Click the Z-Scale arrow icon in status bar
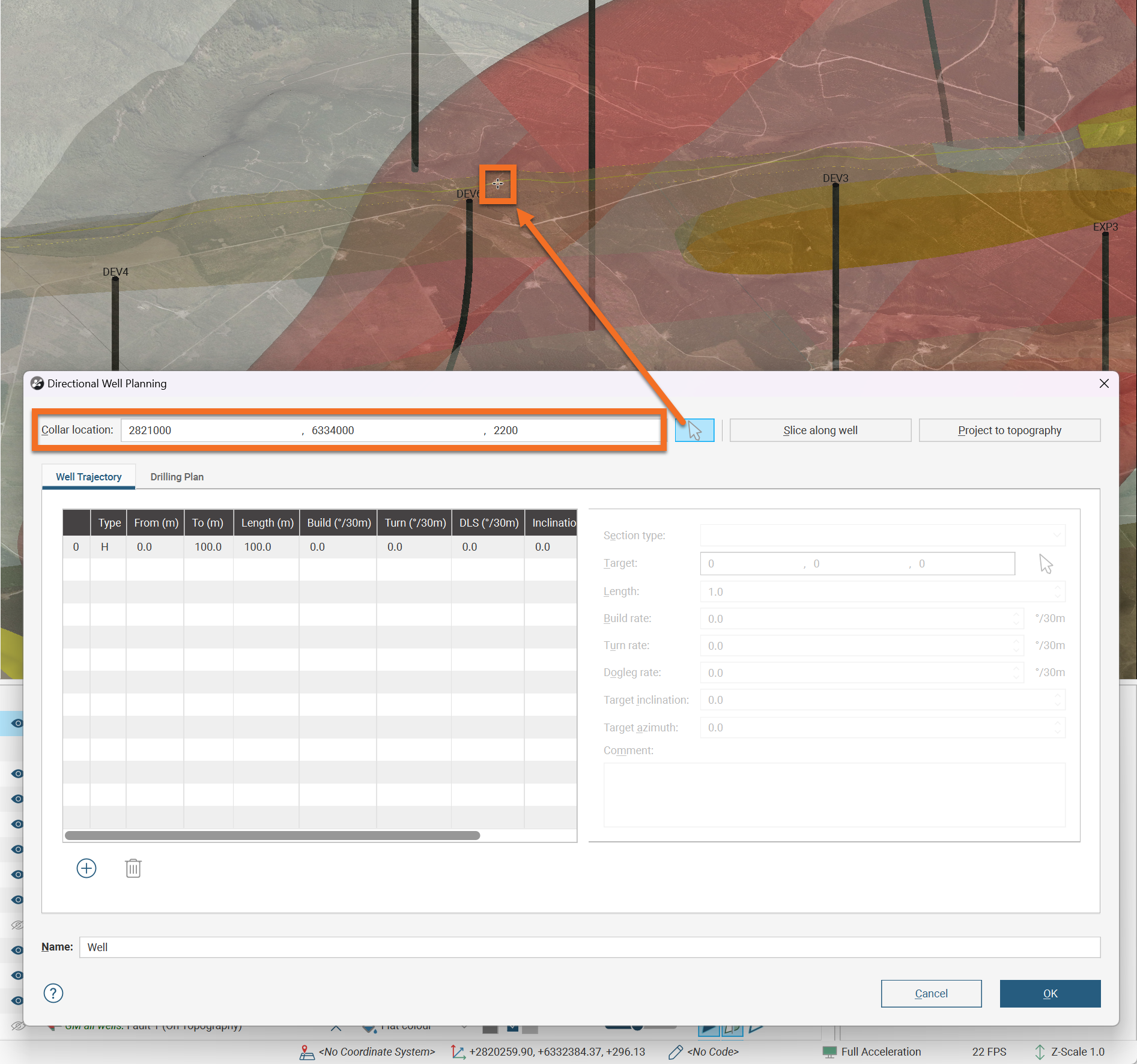This screenshot has width=1137, height=1064. pos(1040,1052)
